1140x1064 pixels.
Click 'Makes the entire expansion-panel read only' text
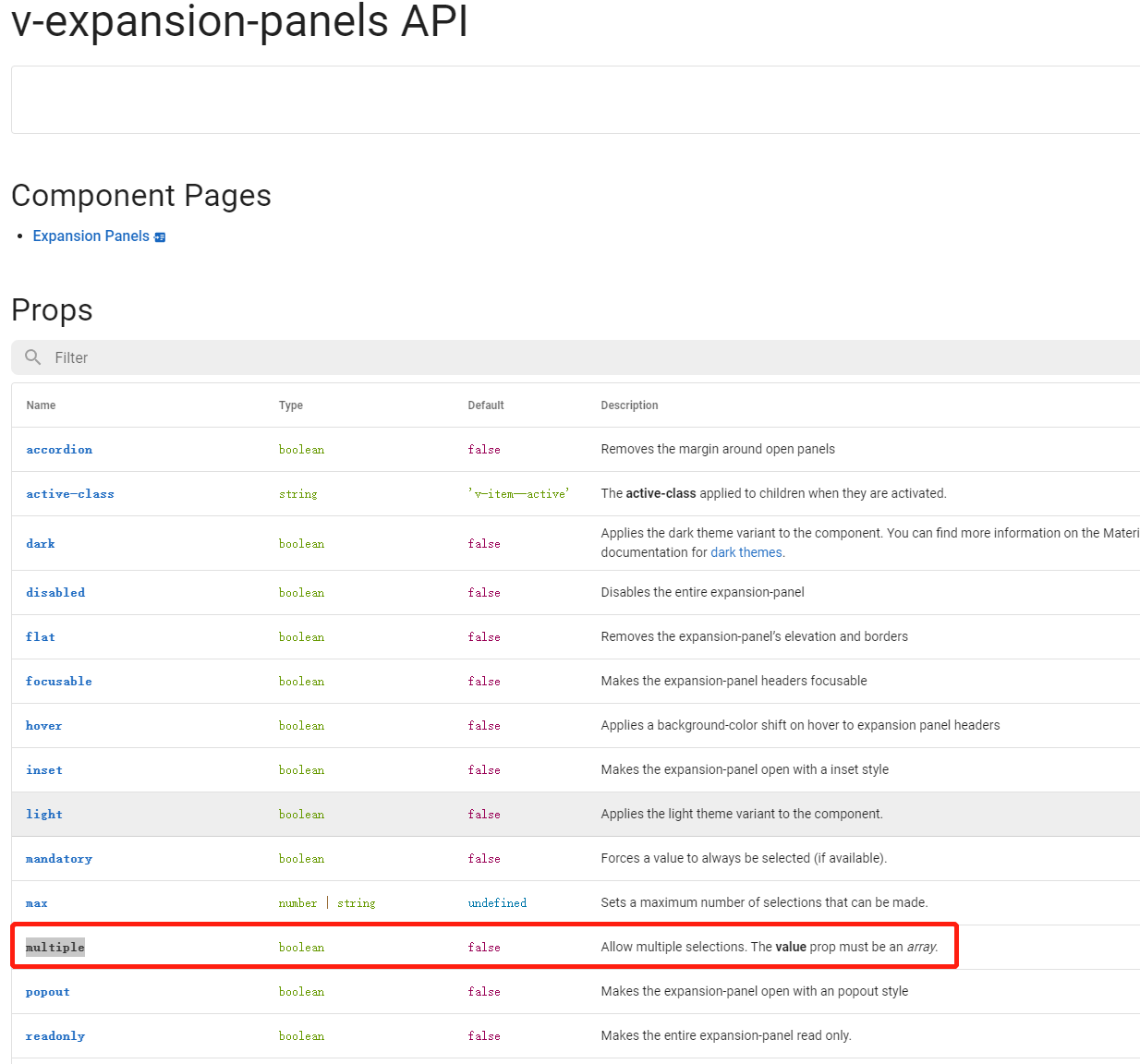tap(726, 1035)
